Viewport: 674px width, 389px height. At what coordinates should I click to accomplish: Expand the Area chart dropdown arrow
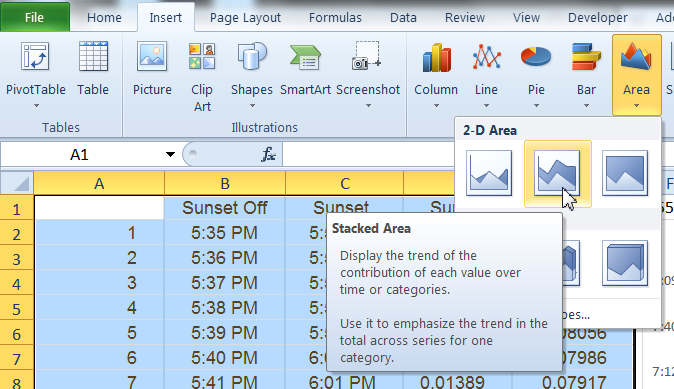tap(636, 105)
